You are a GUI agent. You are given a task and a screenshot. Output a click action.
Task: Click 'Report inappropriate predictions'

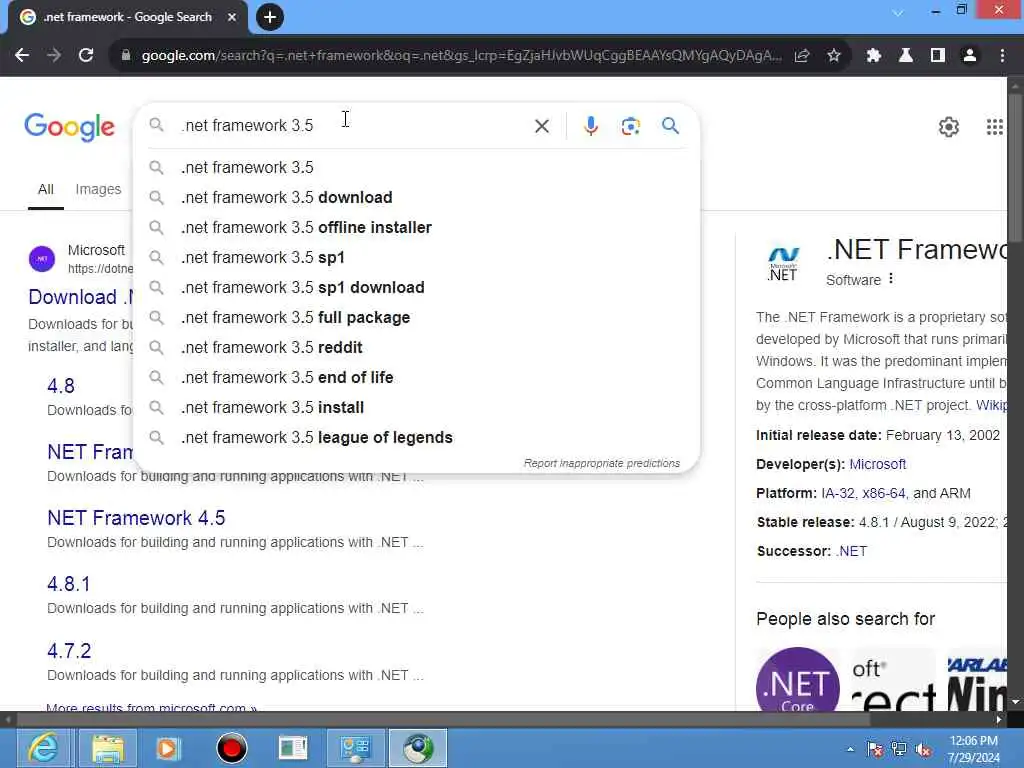click(x=601, y=463)
